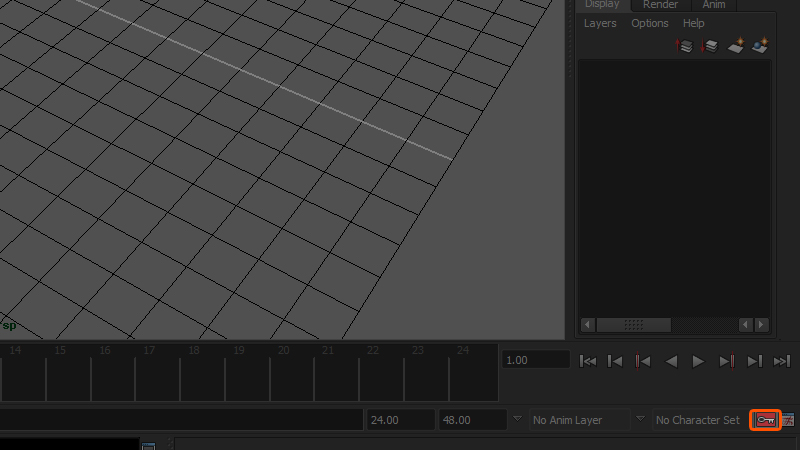
Task: Click the animation end time field 48.00
Action: 472,420
